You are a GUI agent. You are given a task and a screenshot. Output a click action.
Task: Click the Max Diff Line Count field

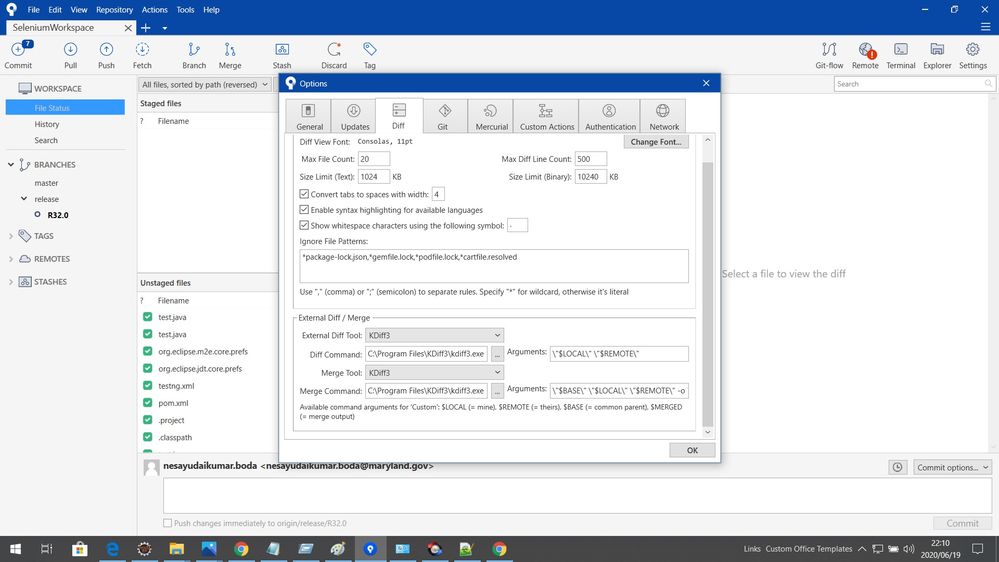point(591,159)
